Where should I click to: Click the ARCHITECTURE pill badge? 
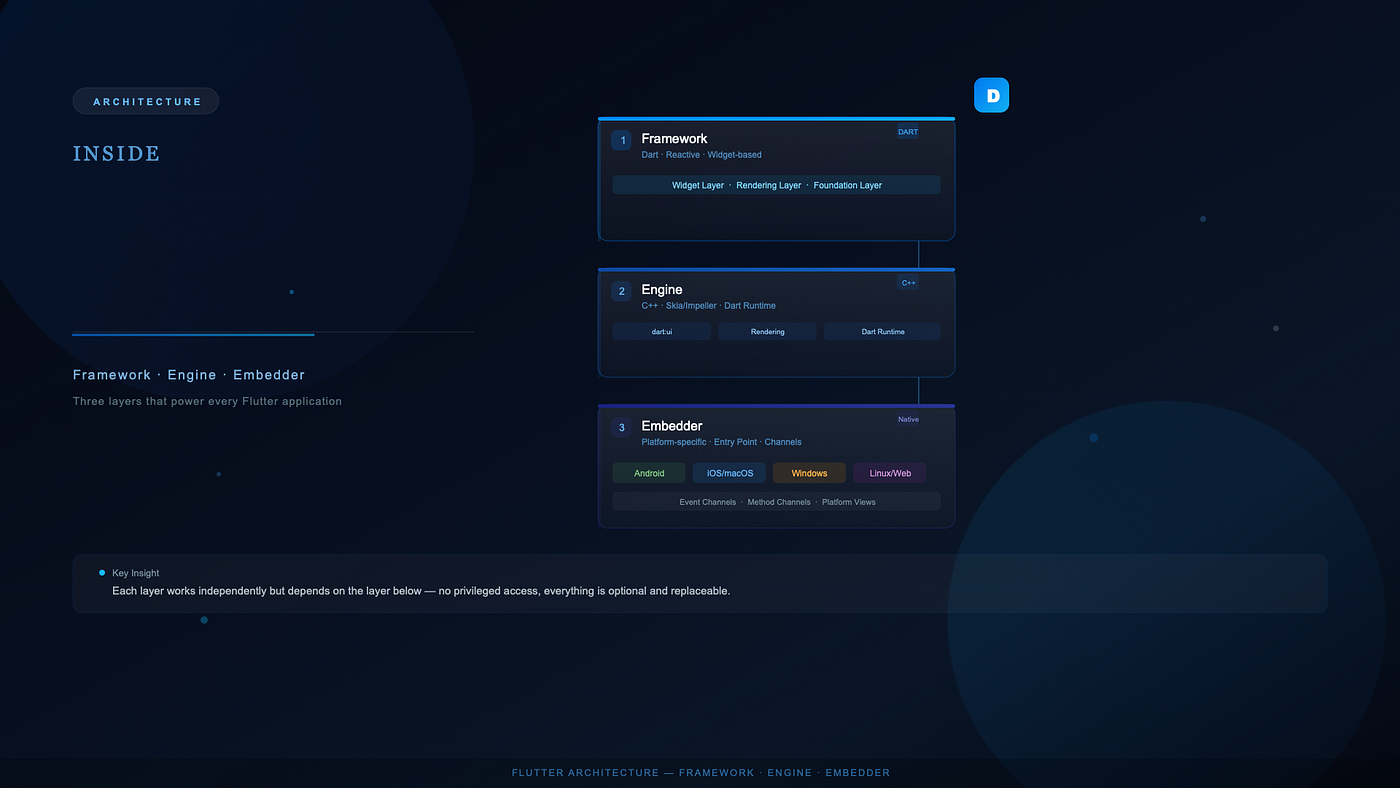click(x=146, y=101)
